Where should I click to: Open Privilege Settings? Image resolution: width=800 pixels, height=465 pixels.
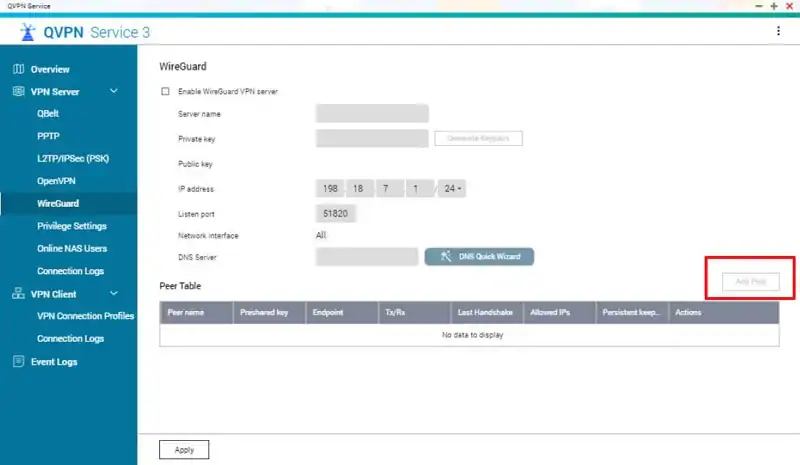72,226
